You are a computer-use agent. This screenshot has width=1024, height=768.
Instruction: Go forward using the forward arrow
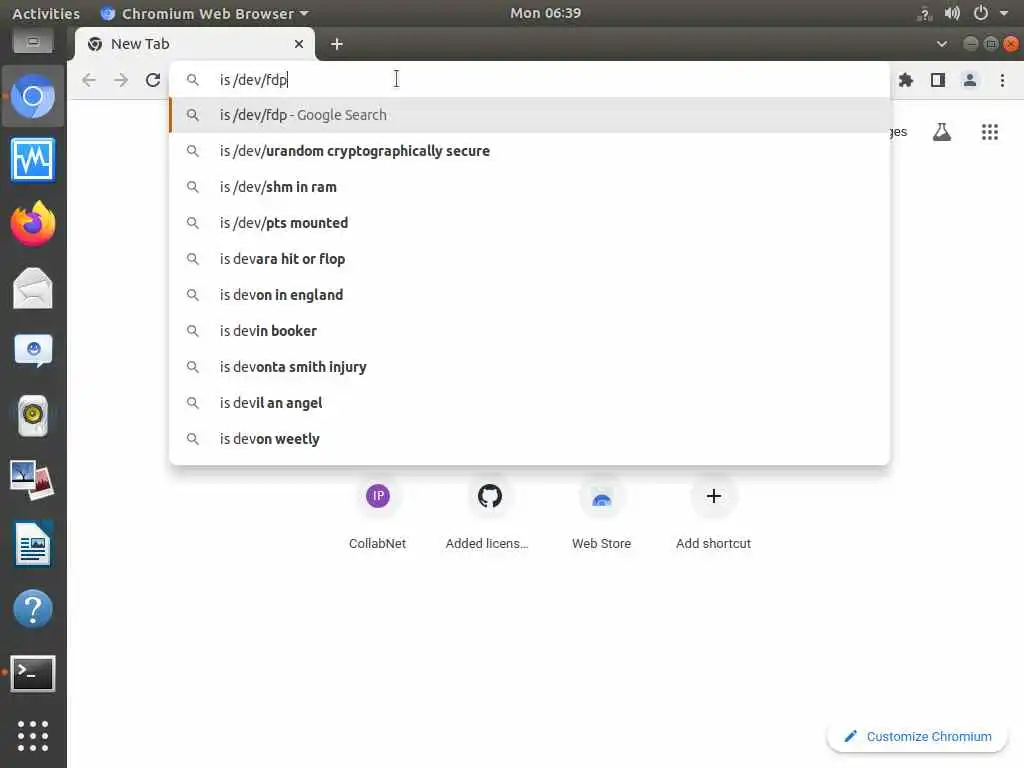tap(121, 80)
